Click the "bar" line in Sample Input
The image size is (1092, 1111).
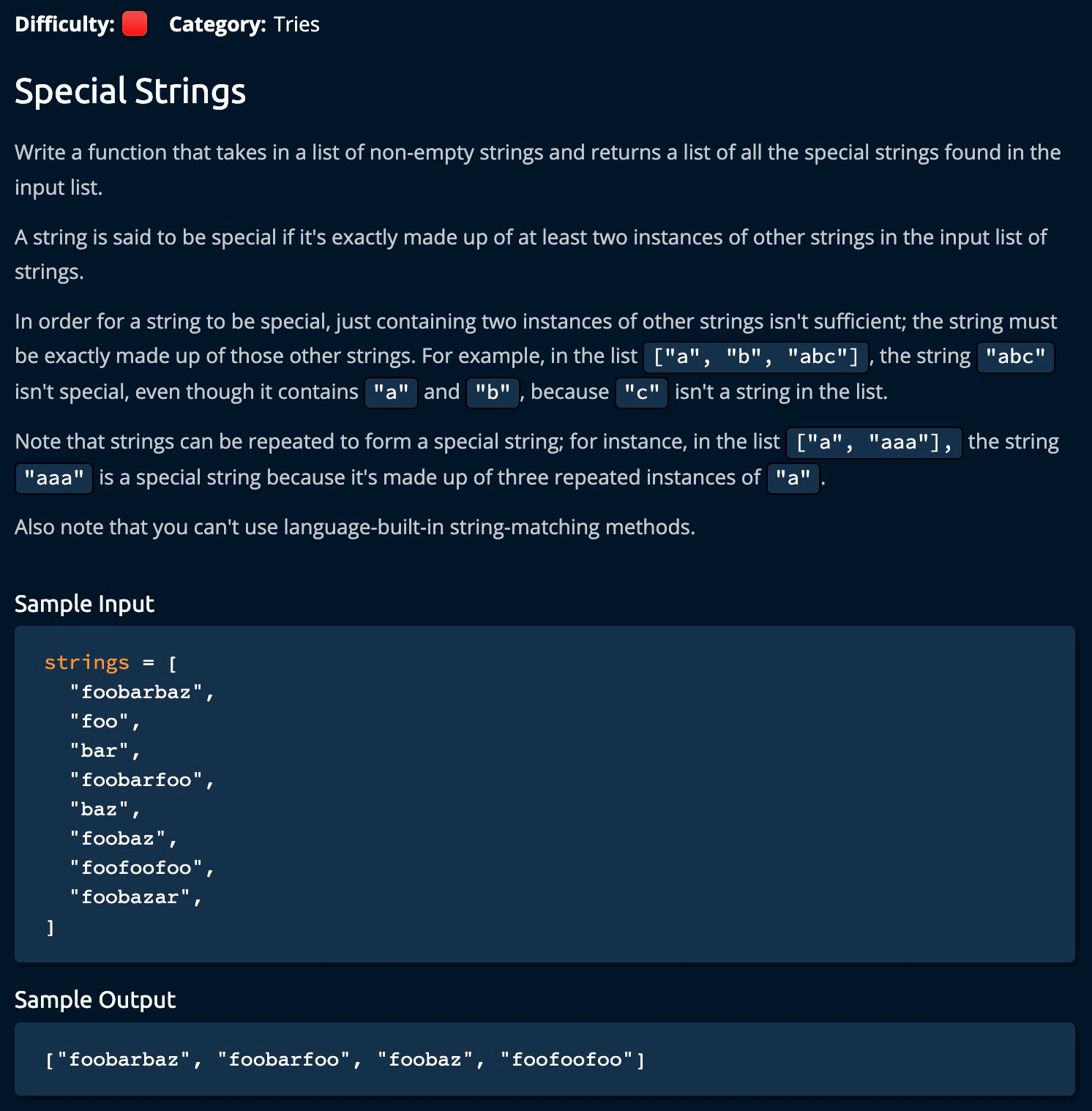100,751
